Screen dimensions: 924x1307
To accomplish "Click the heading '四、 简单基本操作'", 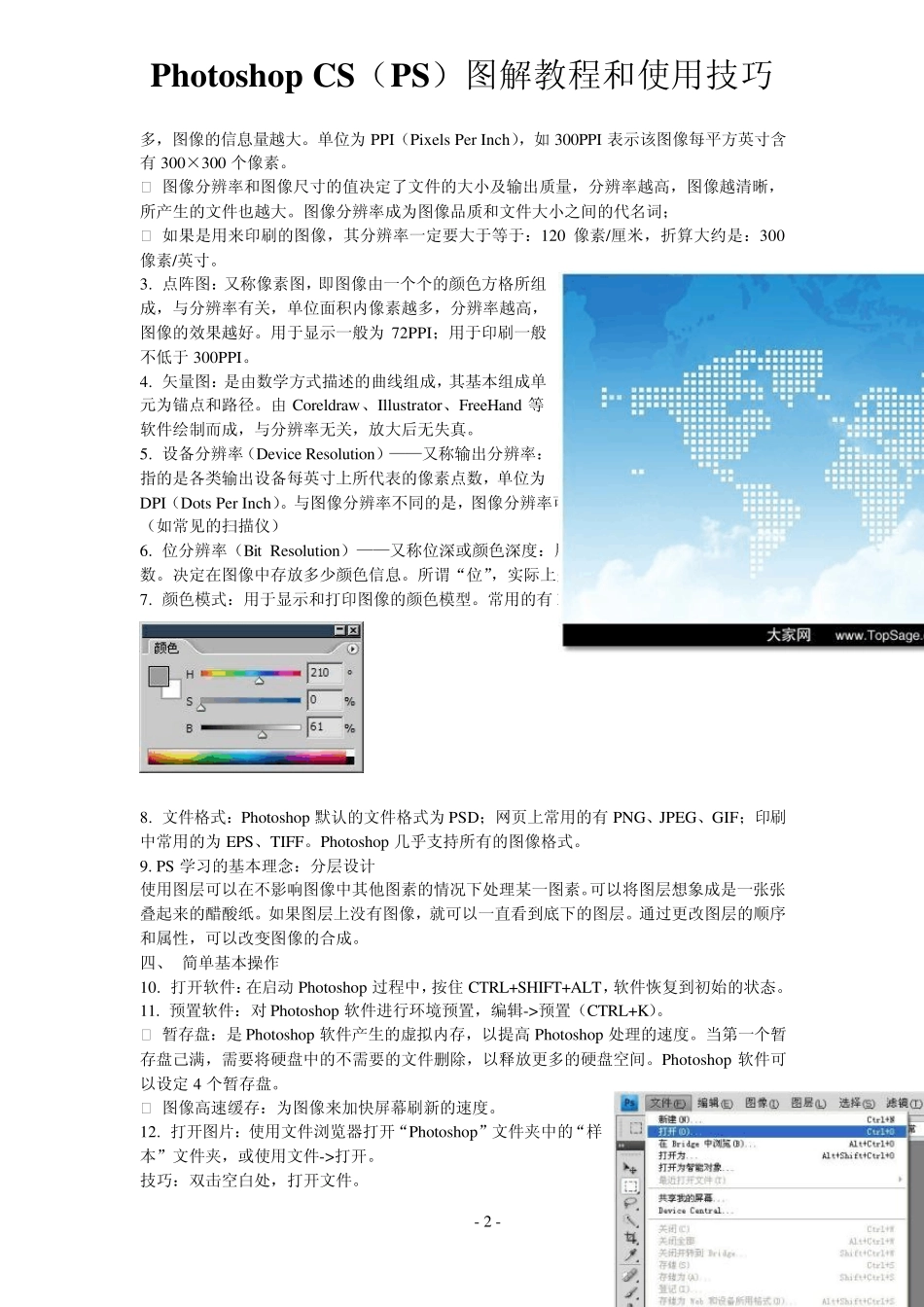I will [209, 963].
